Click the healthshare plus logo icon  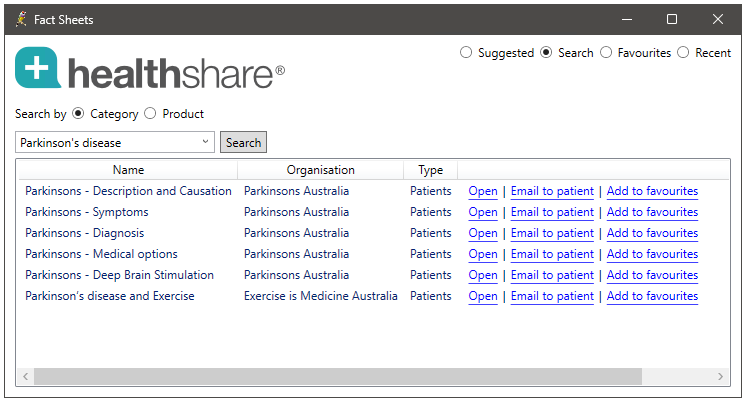click(x=38, y=68)
